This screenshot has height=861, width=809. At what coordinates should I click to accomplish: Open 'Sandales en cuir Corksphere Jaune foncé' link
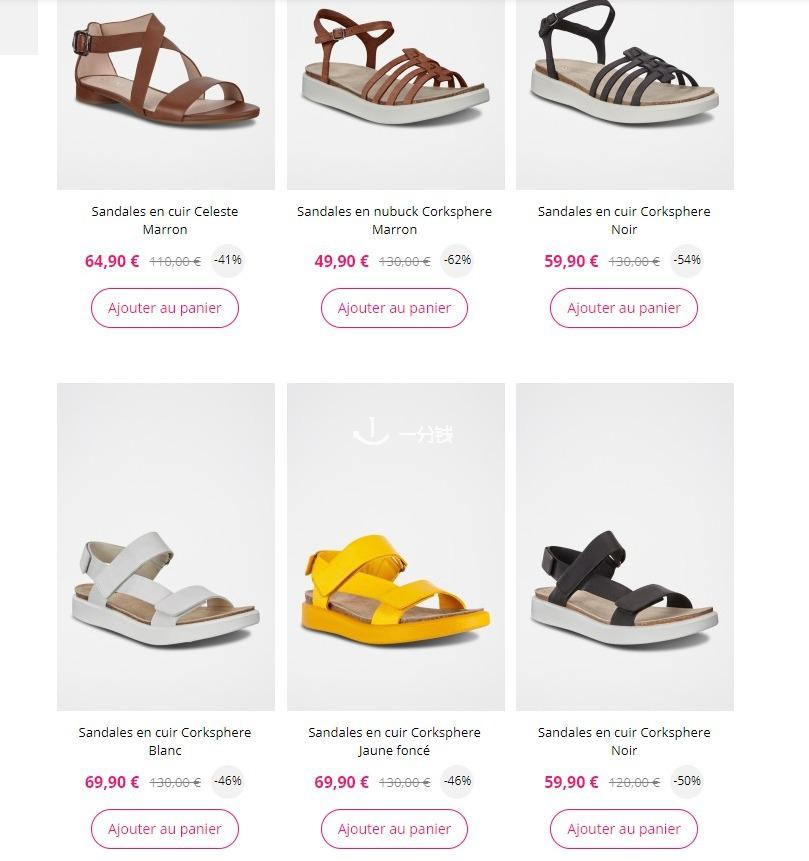[394, 741]
